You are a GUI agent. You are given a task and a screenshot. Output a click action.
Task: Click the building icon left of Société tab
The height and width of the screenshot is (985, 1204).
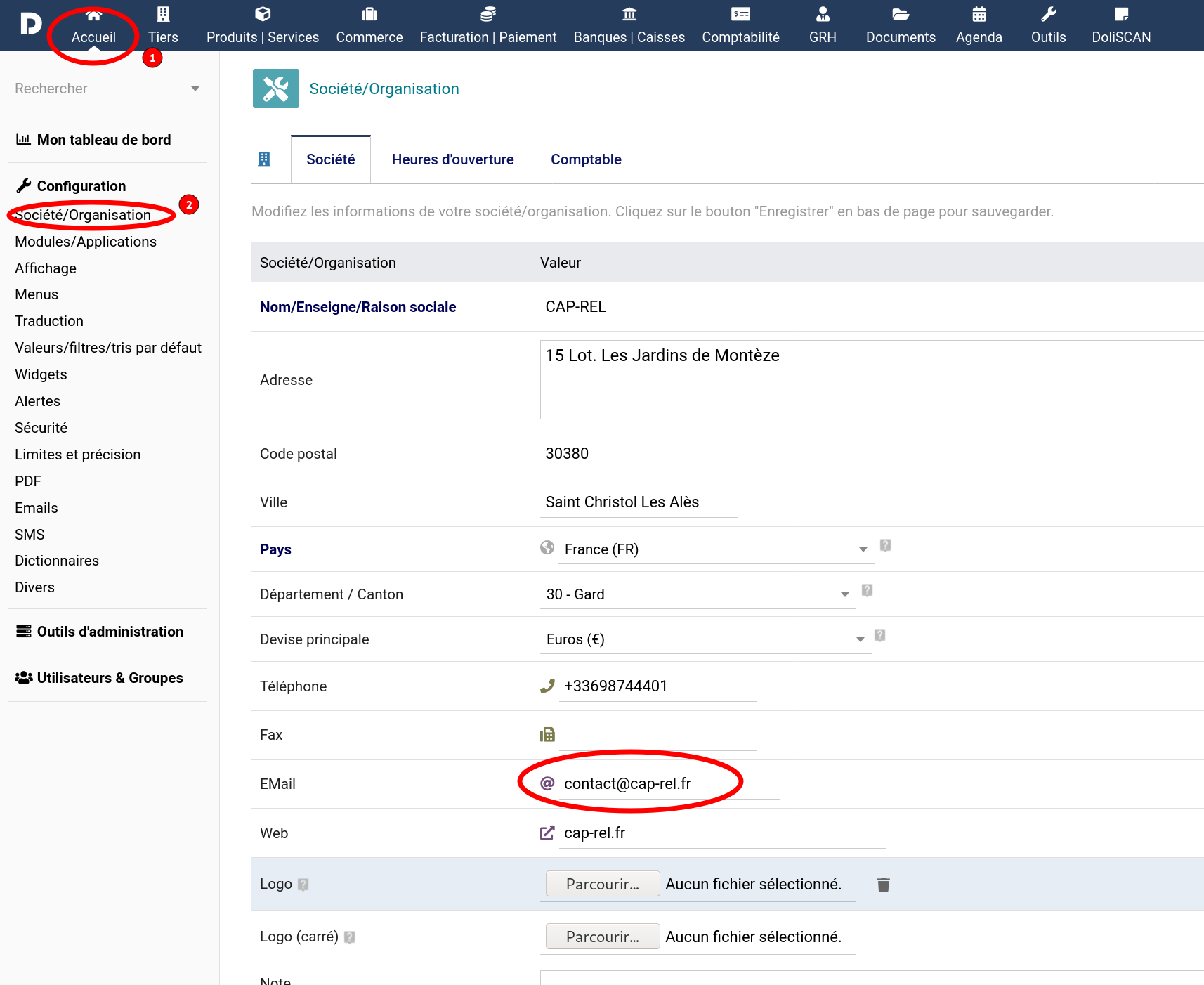[264, 159]
